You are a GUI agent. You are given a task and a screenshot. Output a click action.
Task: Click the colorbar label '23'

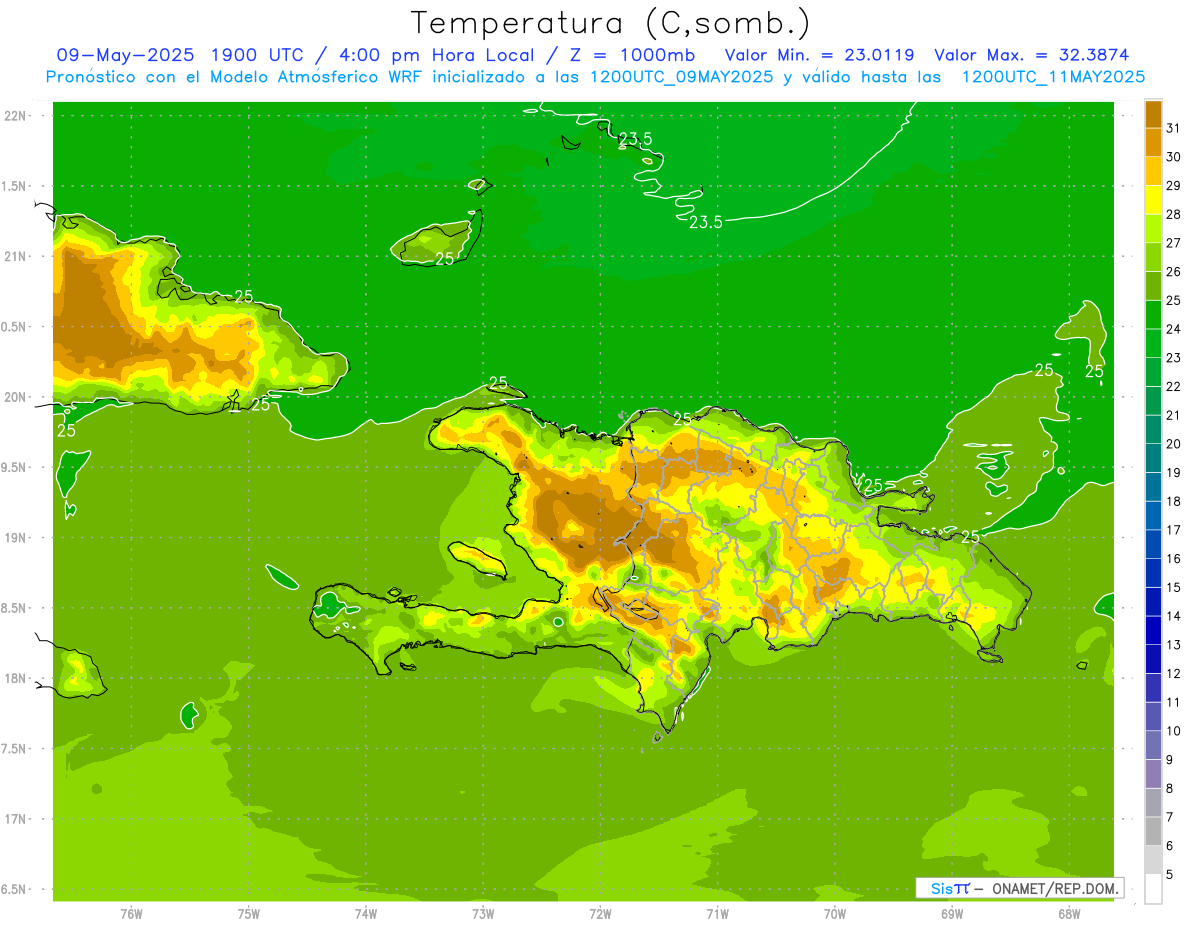1174,358
